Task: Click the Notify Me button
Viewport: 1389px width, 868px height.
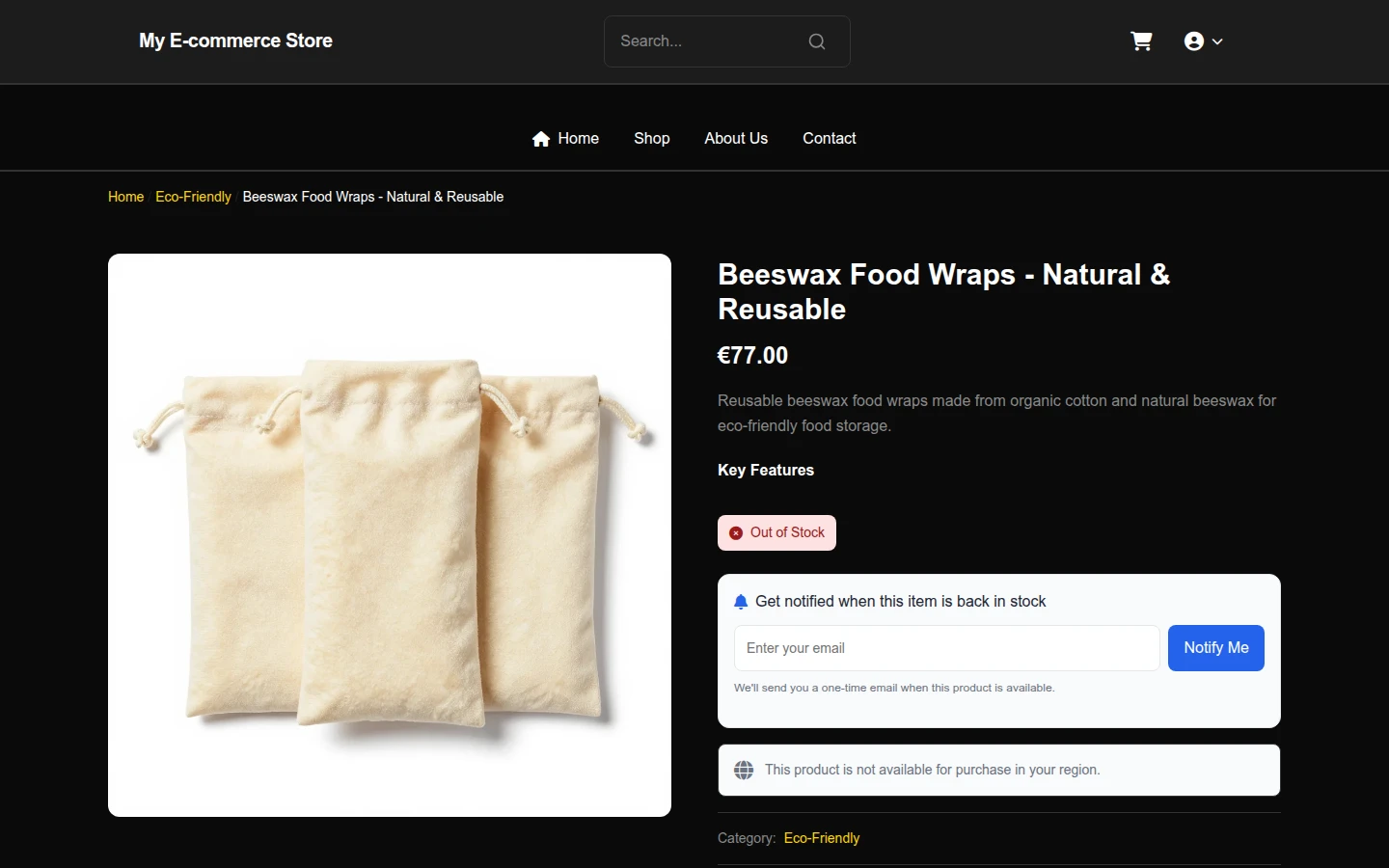Action: [x=1216, y=648]
